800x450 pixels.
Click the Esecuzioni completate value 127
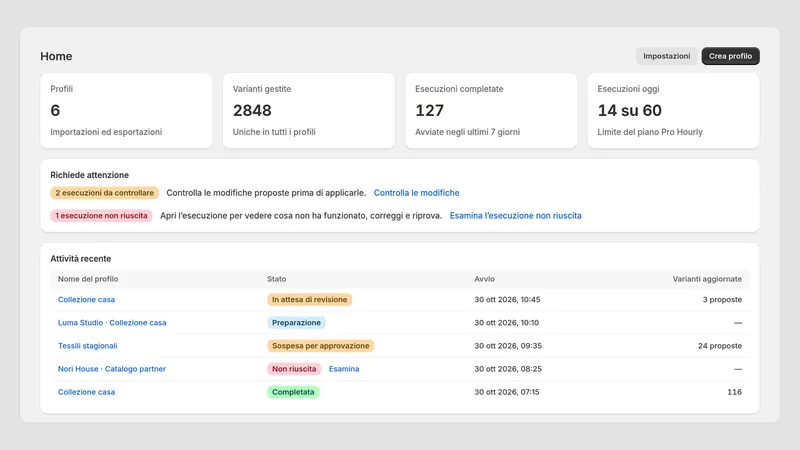click(429, 110)
